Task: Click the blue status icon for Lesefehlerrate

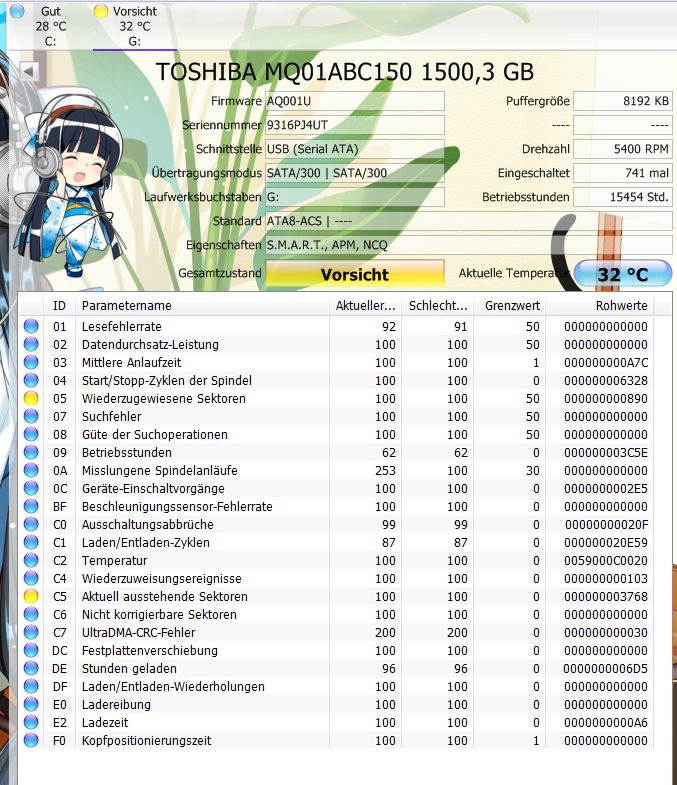Action: (x=31, y=326)
